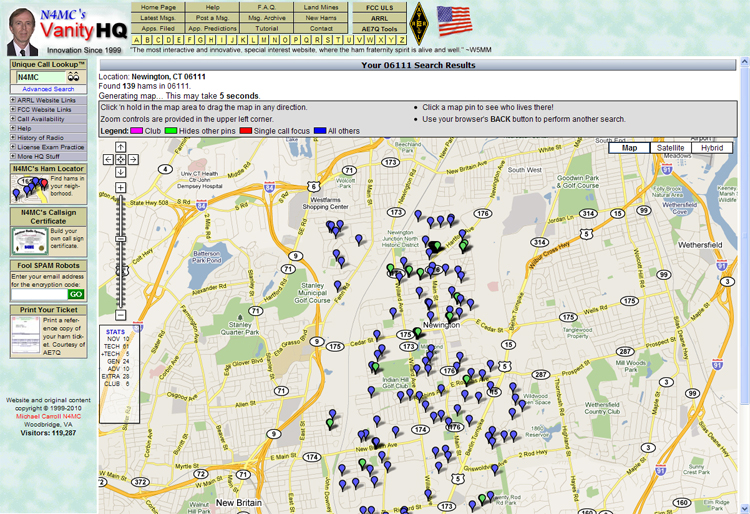Image resolution: width=750 pixels, height=514 pixels.
Task: Expand ARRL Website Links section
Action: [46, 100]
